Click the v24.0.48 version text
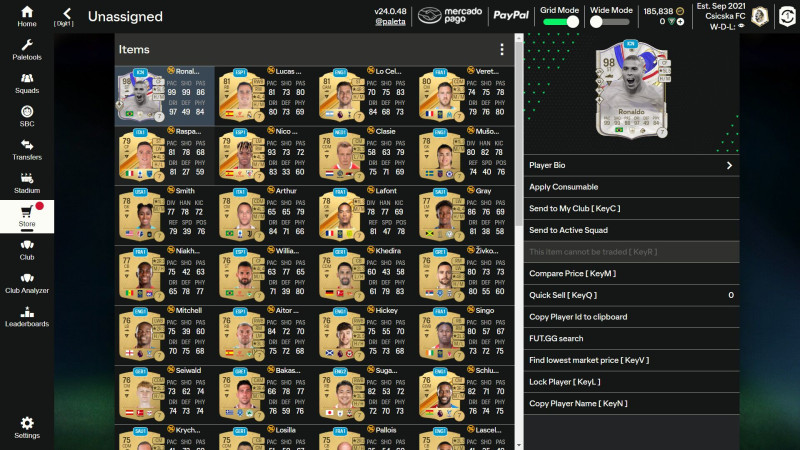The height and width of the screenshot is (450, 800). click(390, 11)
